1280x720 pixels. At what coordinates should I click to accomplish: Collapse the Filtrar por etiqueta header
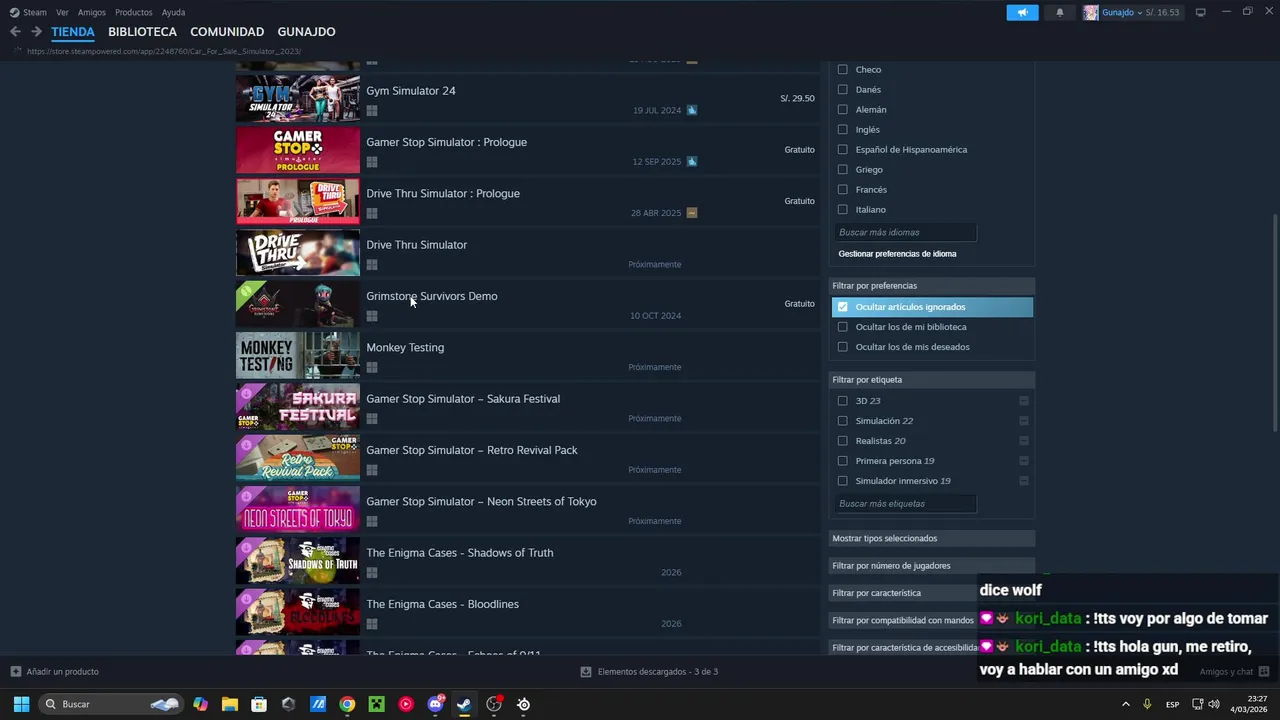(932, 380)
